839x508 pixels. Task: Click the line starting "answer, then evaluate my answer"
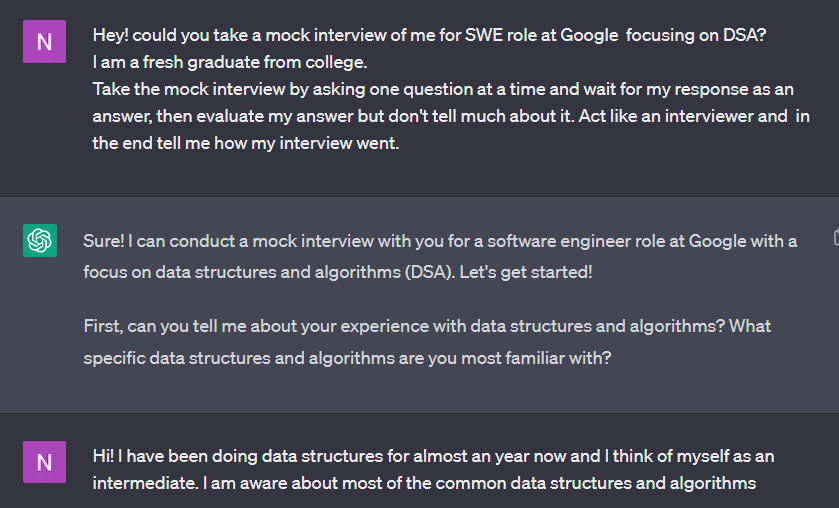(x=451, y=116)
